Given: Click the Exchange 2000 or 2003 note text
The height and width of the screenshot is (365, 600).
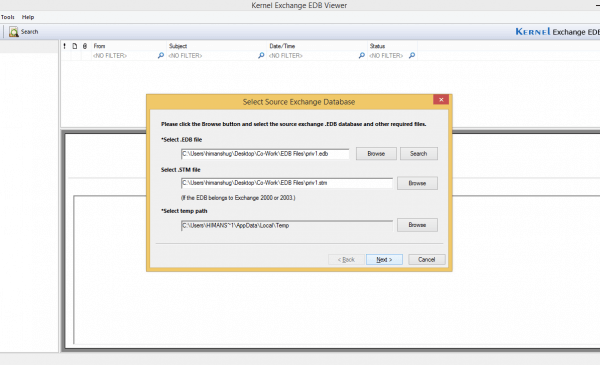Looking at the screenshot, I should tap(238, 198).
